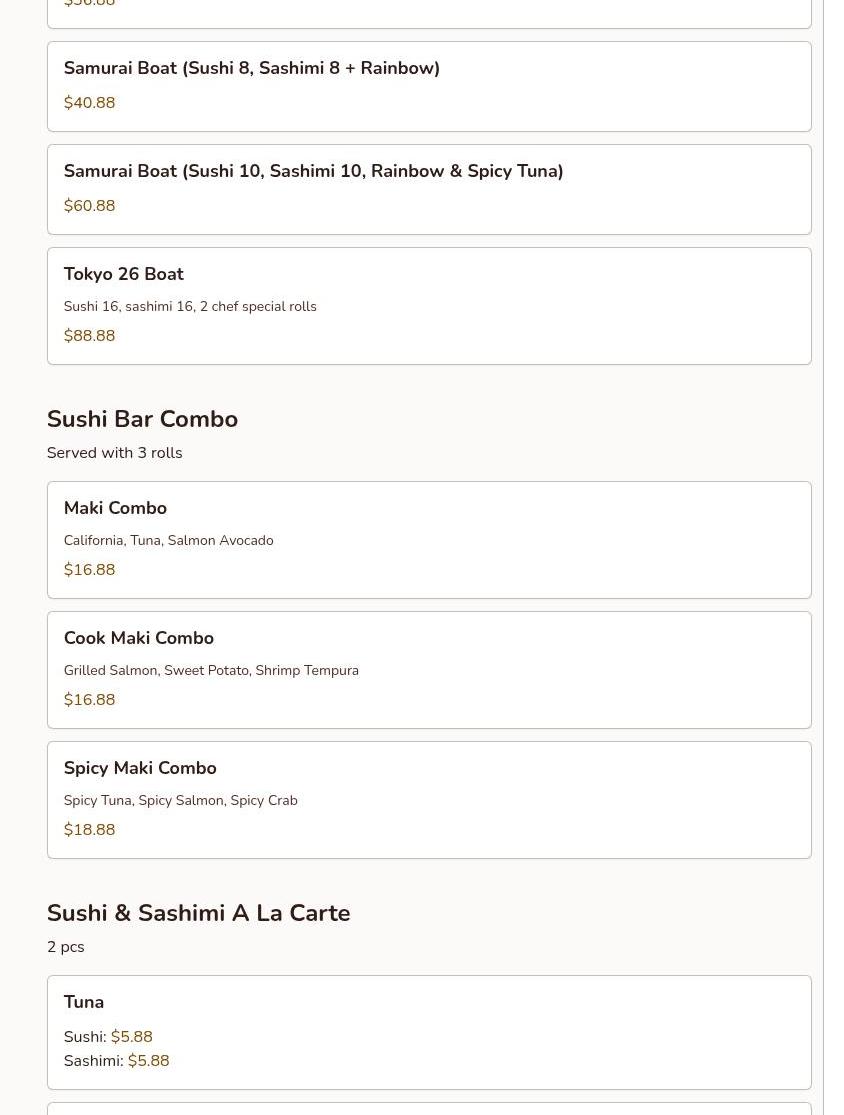Viewport: 844px width, 1115px height.
Task: Click the Tokyo 26 Boat description text
Action: (x=190, y=307)
